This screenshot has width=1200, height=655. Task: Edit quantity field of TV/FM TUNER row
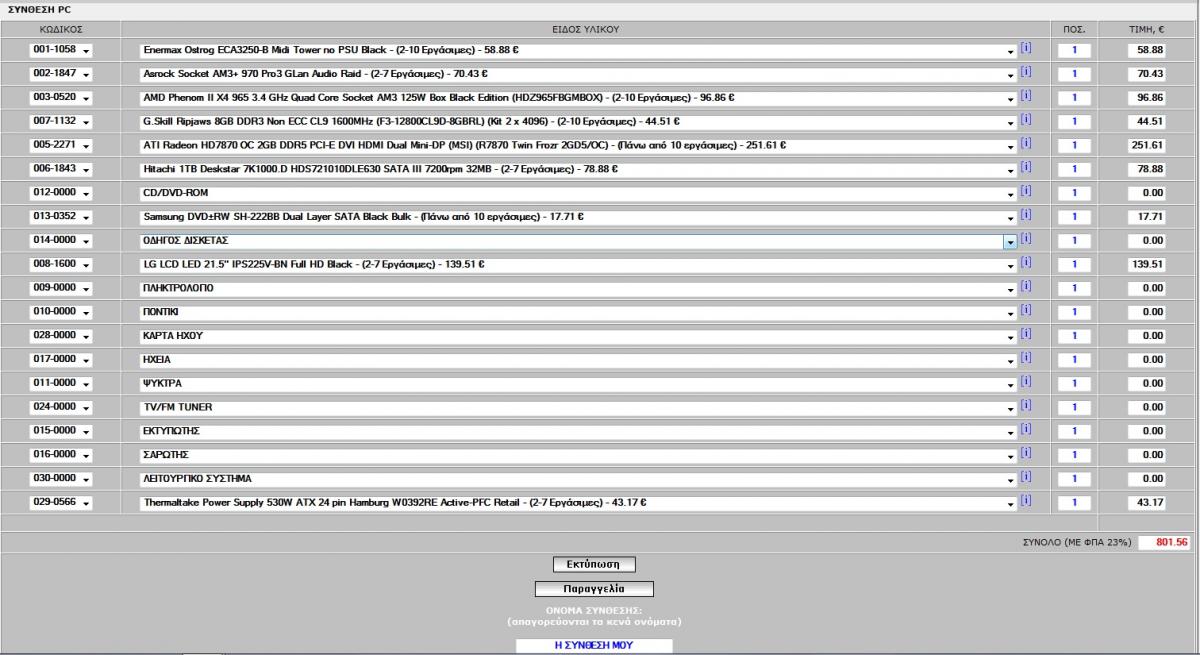pyautogui.click(x=1074, y=408)
